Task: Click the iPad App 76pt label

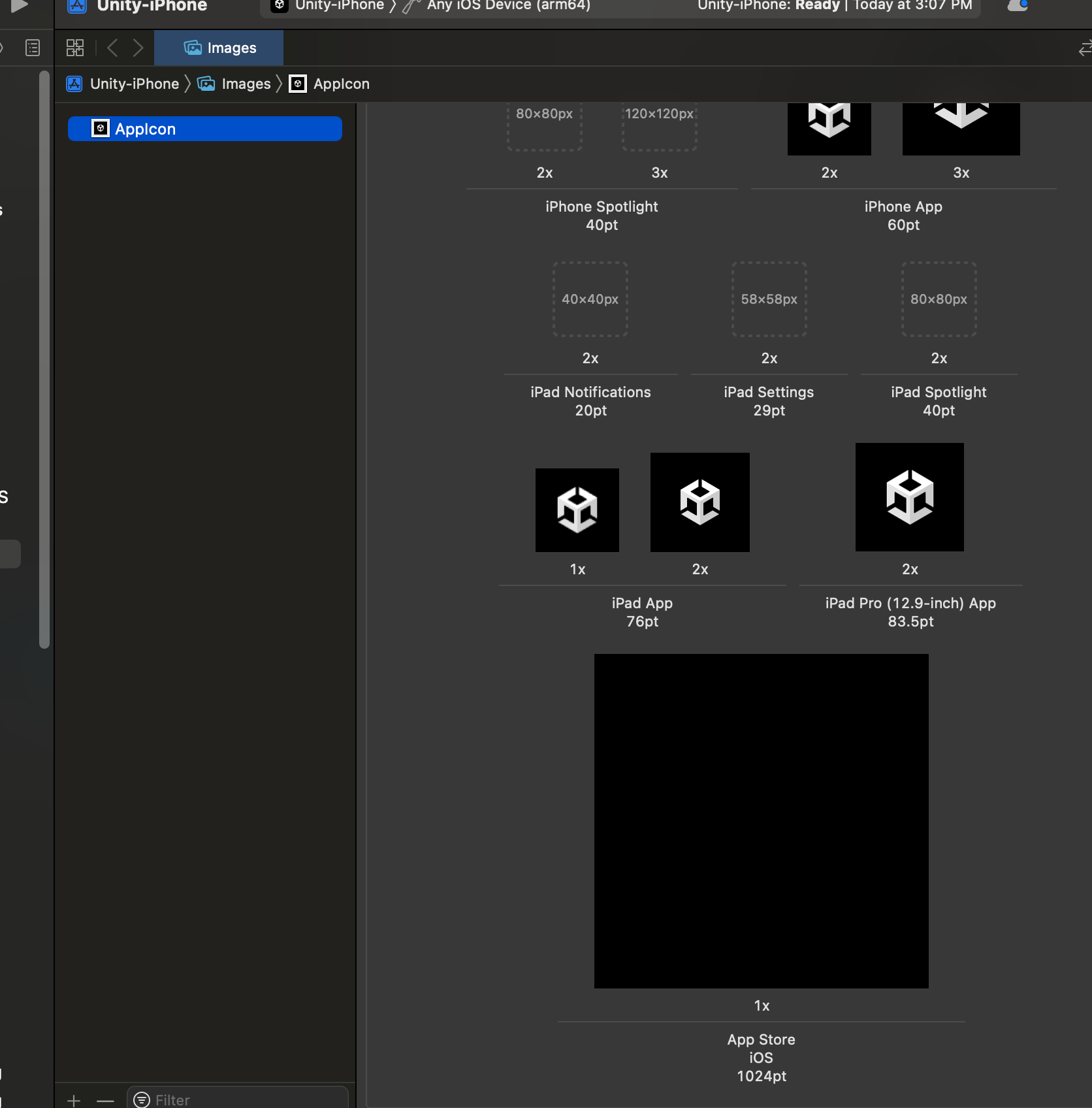Action: pos(643,612)
